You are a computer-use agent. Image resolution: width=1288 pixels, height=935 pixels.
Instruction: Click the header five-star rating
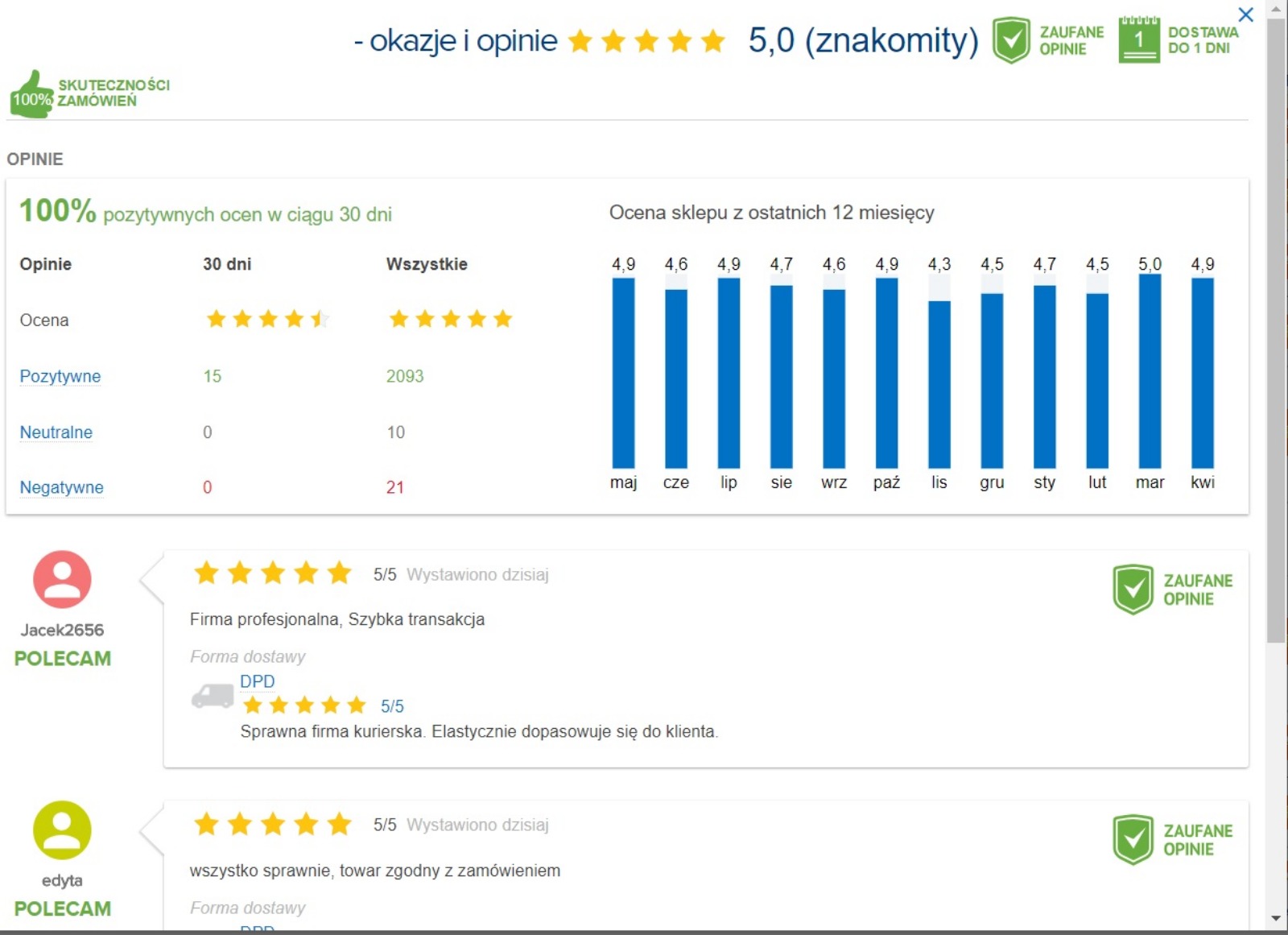(646, 40)
